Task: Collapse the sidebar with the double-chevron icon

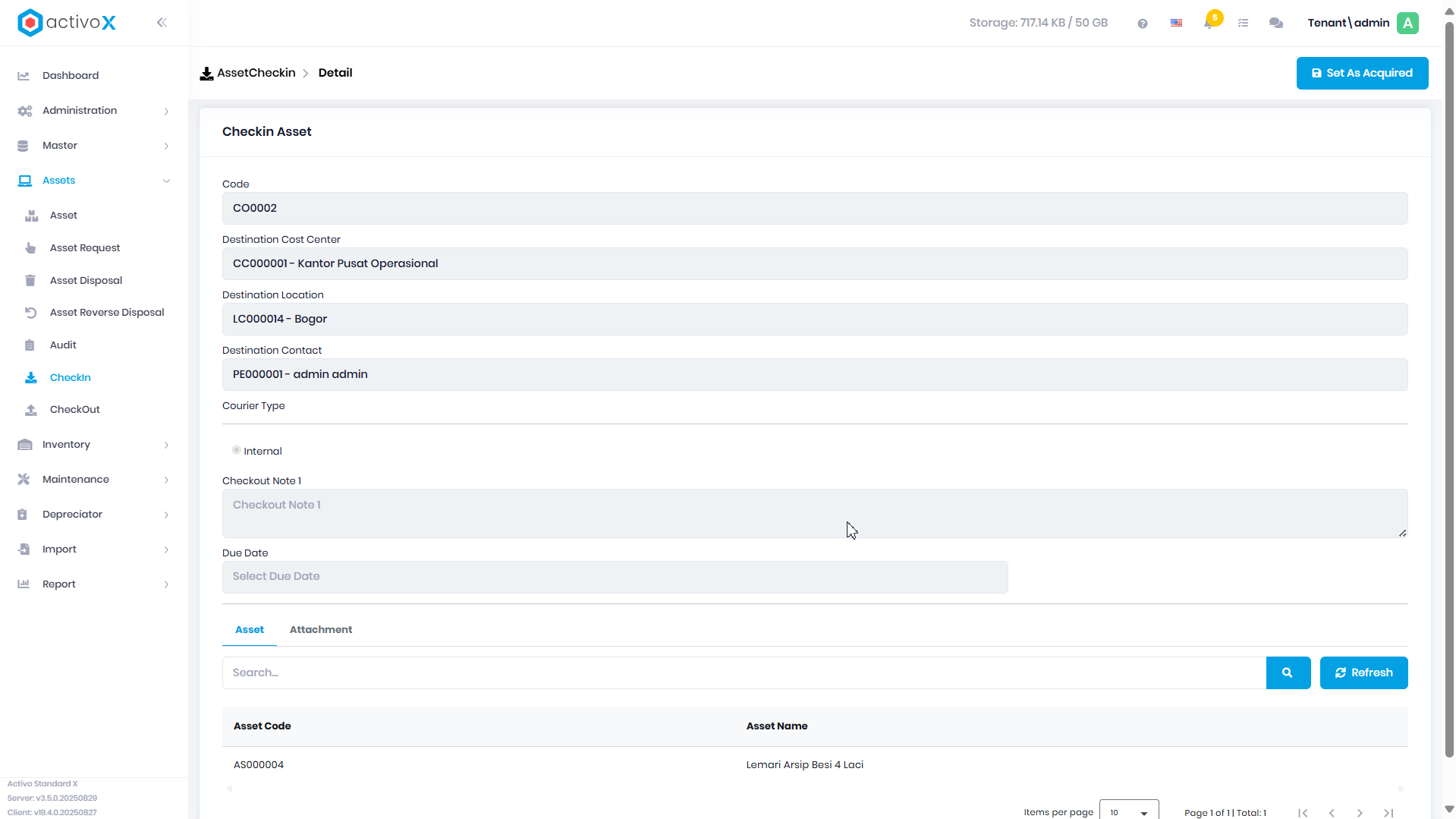Action: [x=162, y=23]
